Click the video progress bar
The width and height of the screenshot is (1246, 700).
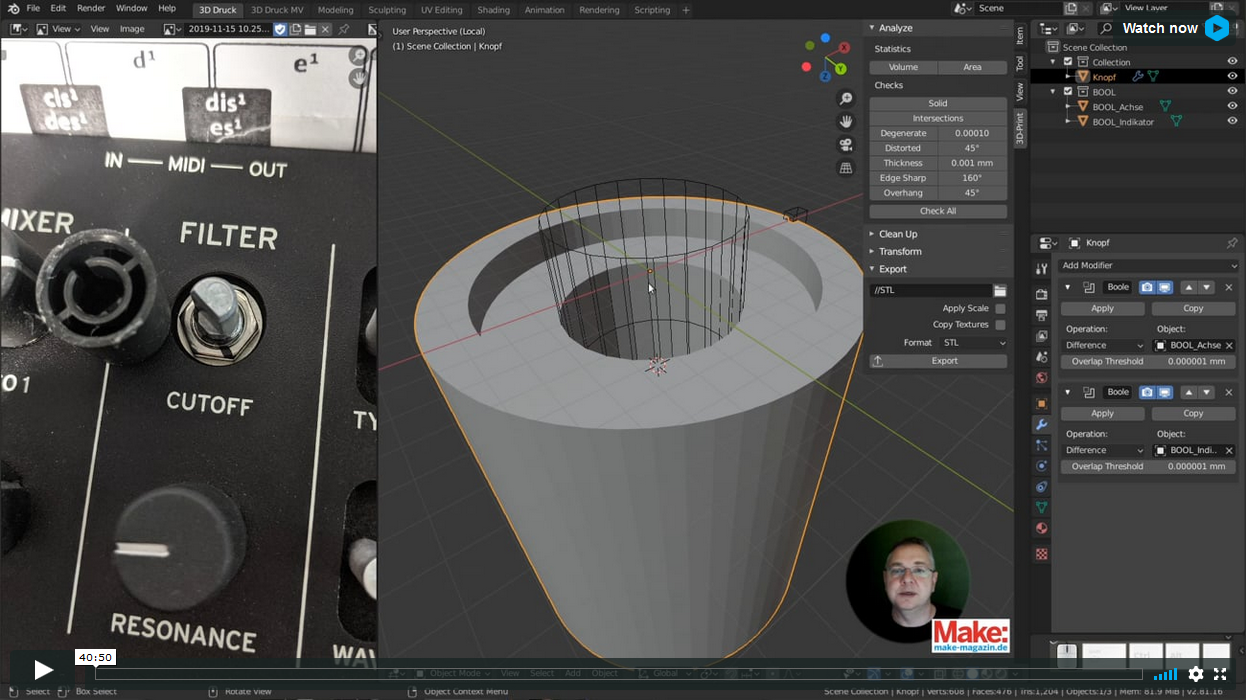point(620,674)
